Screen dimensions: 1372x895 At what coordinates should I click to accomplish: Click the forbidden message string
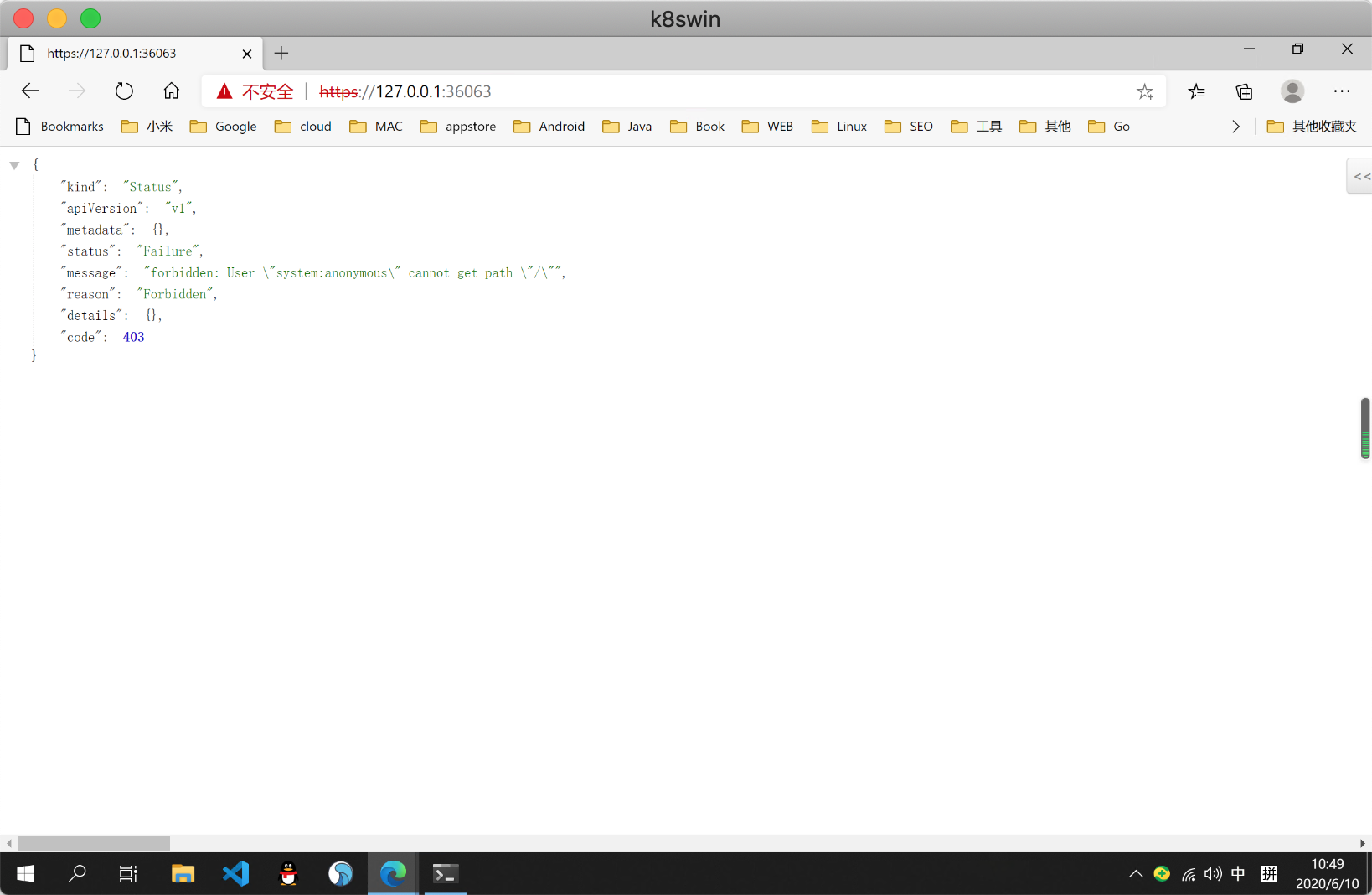point(353,273)
